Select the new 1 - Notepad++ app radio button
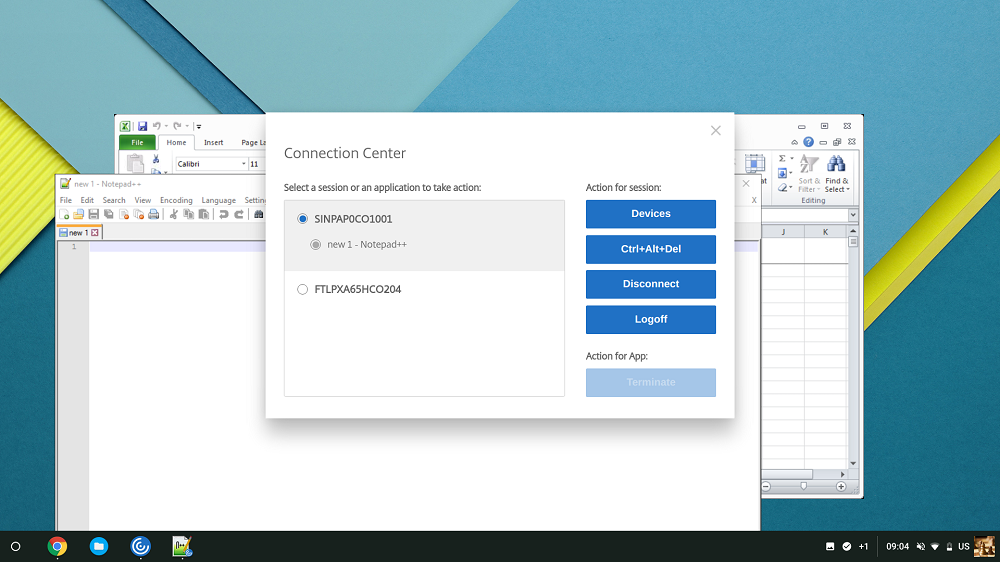Viewport: 1000px width, 562px height. click(x=316, y=244)
